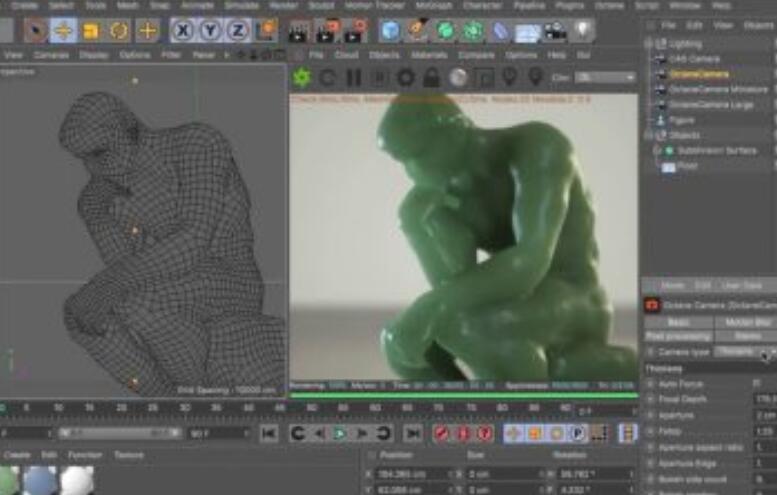Toggle the position keyframe icon in timeline bar
The height and width of the screenshot is (495, 777).
point(513,434)
